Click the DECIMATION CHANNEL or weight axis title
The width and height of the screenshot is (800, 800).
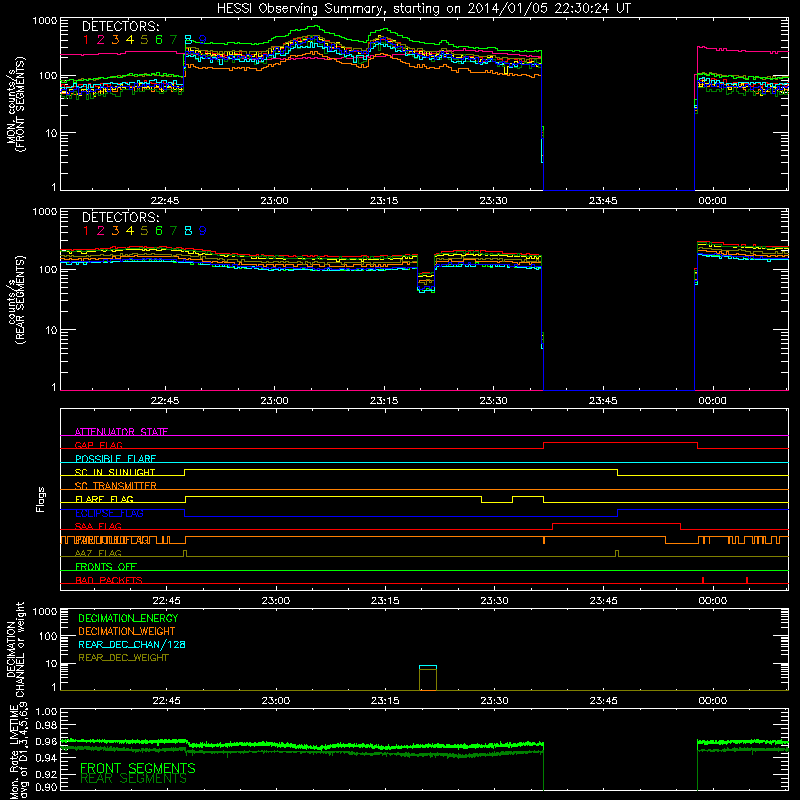coord(15,649)
